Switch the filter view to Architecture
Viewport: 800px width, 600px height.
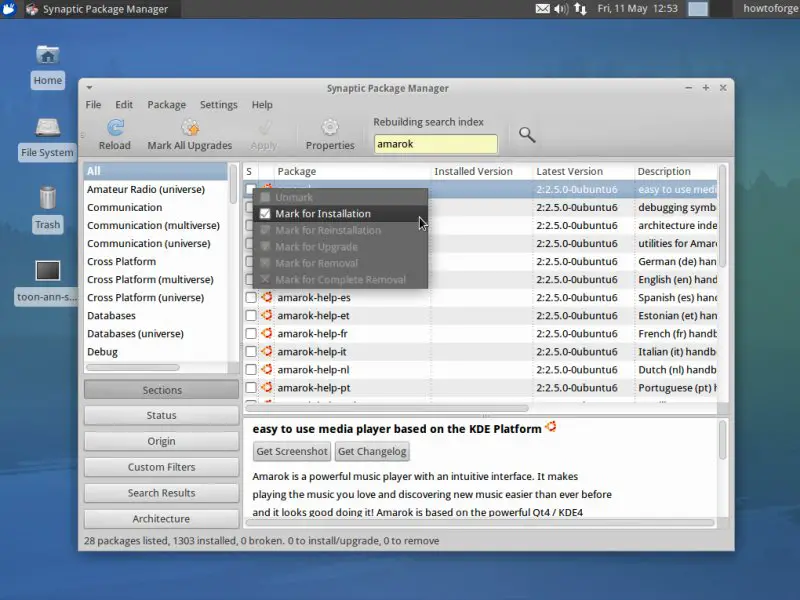(162, 519)
